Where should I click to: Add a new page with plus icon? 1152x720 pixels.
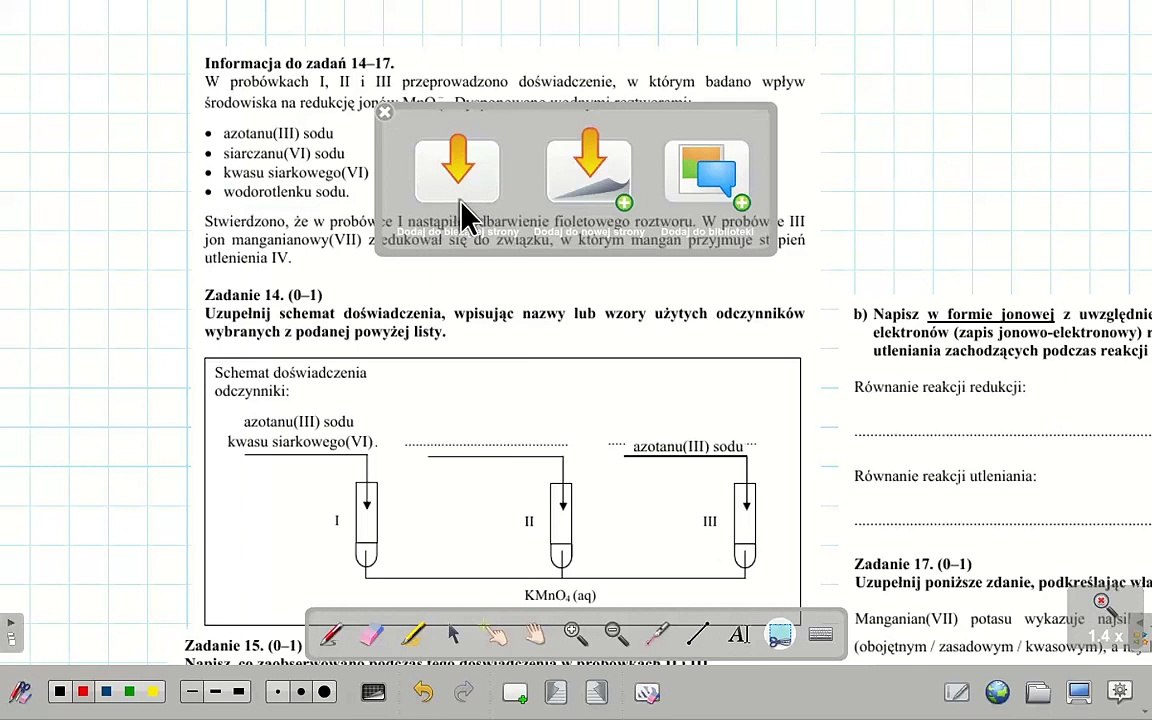point(514,693)
